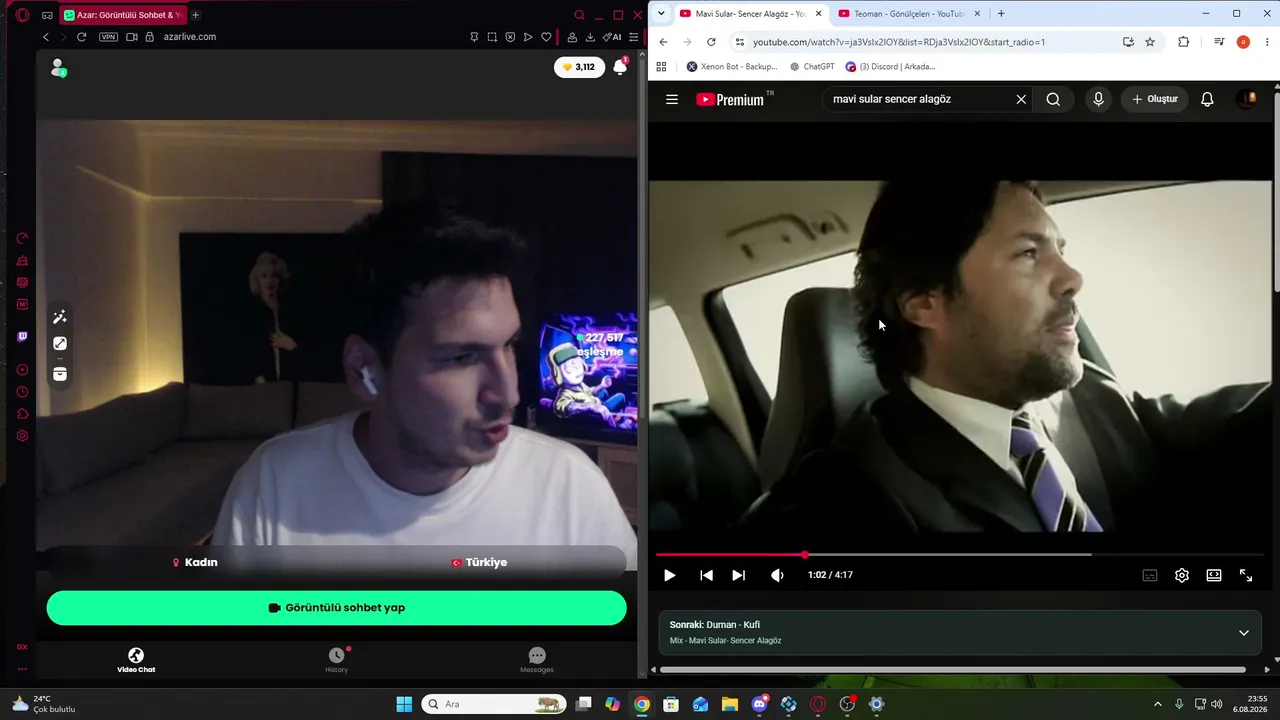Image resolution: width=1280 pixels, height=720 pixels.
Task: Open a new tab in Opera
Action: 195,15
